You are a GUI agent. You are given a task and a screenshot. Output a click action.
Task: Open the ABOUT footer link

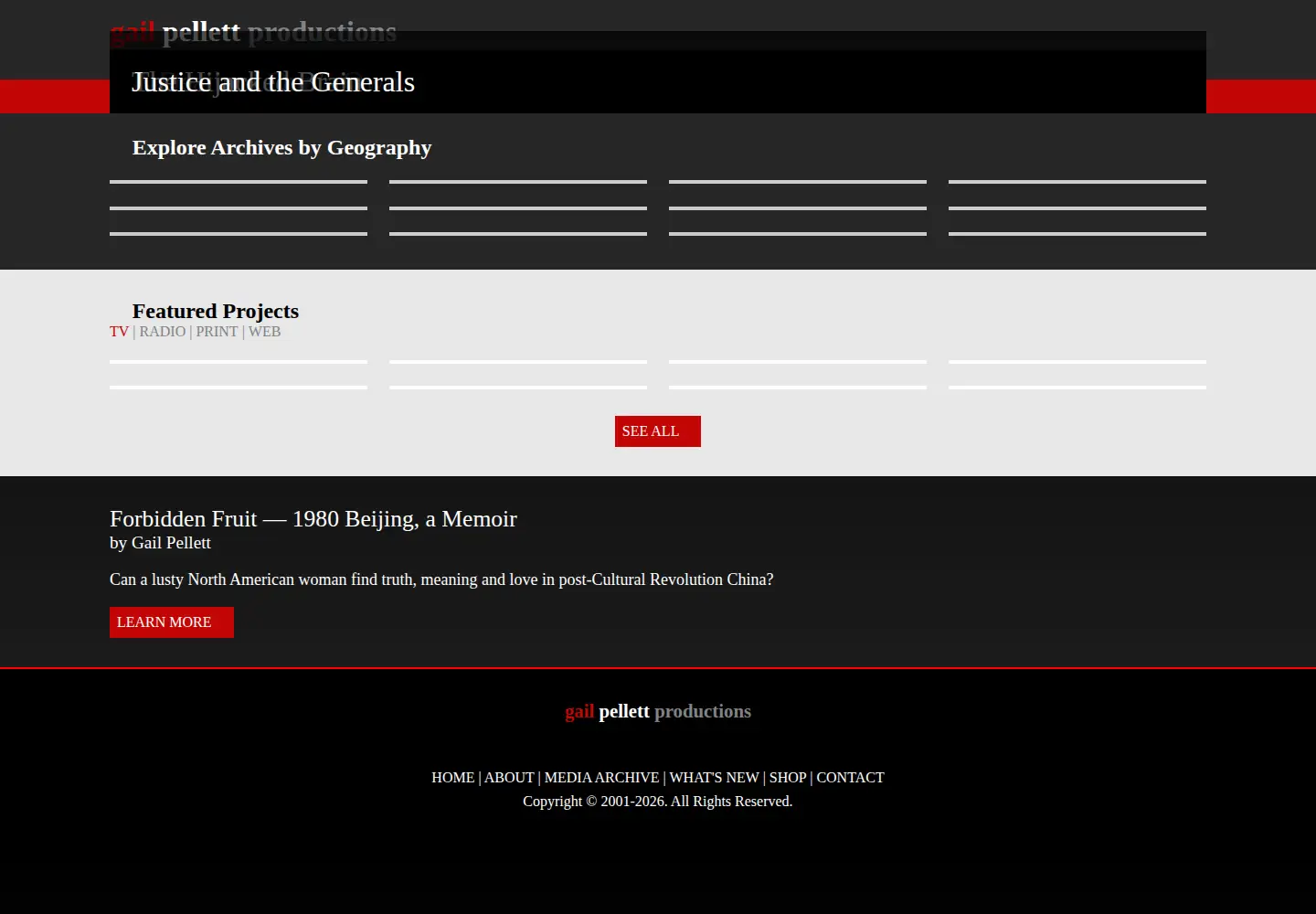pyautogui.click(x=509, y=778)
